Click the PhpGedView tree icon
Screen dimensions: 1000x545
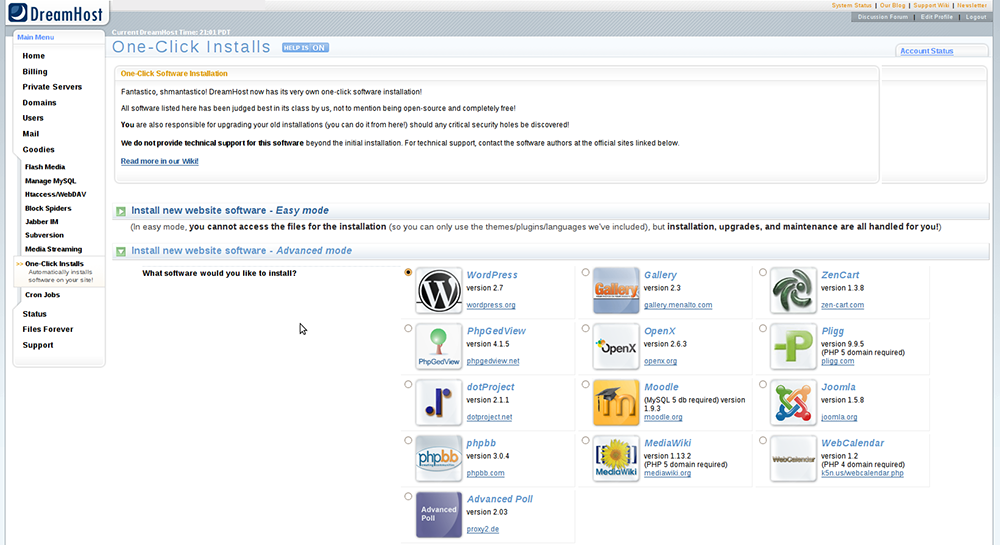pos(439,347)
